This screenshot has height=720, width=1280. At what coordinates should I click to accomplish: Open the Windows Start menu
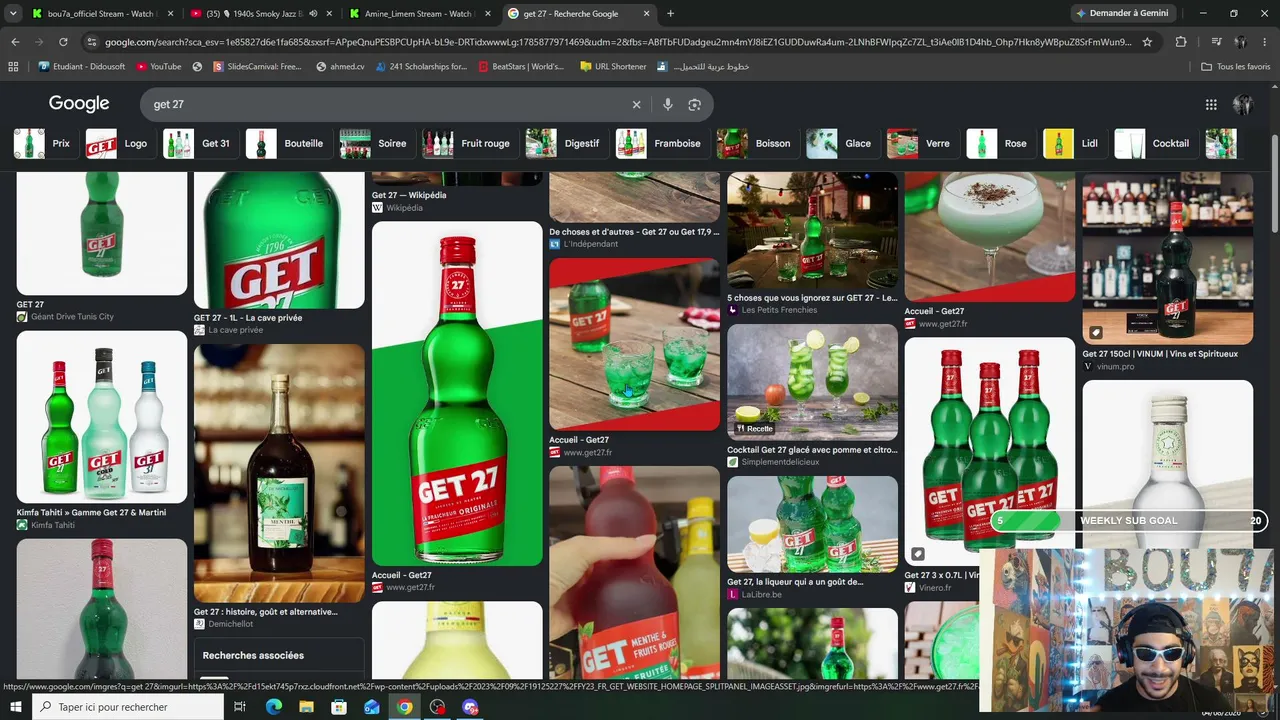(16, 707)
